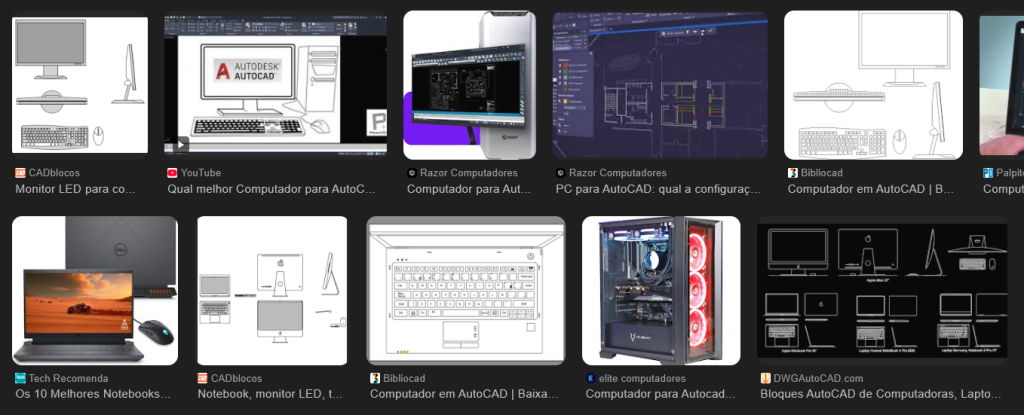Click Bibliocad favicon above 'Computador em AutoCAD | Baixa...'
This screenshot has height=415, width=1024.
click(x=375, y=378)
